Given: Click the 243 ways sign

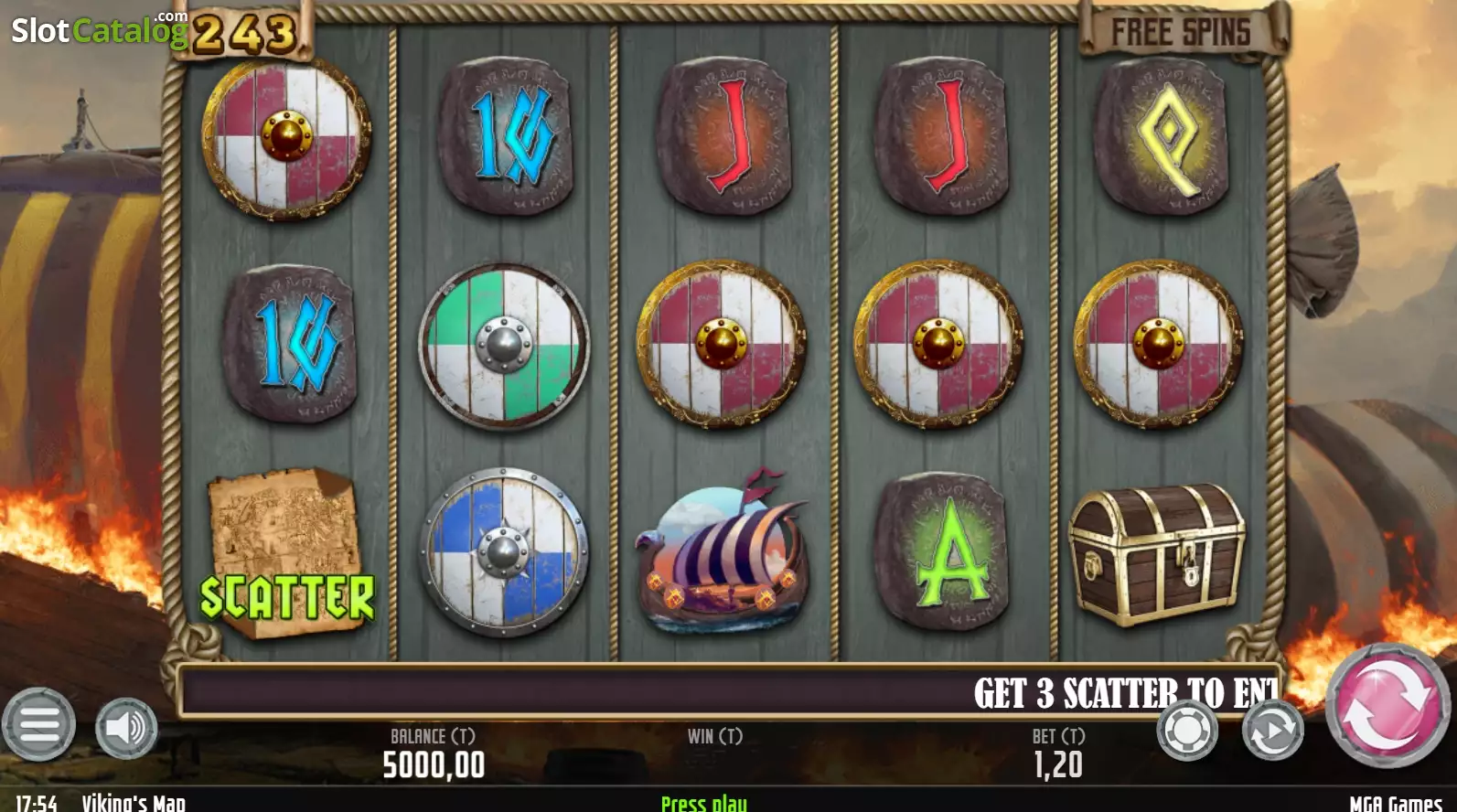Looking at the screenshot, I should (x=243, y=32).
